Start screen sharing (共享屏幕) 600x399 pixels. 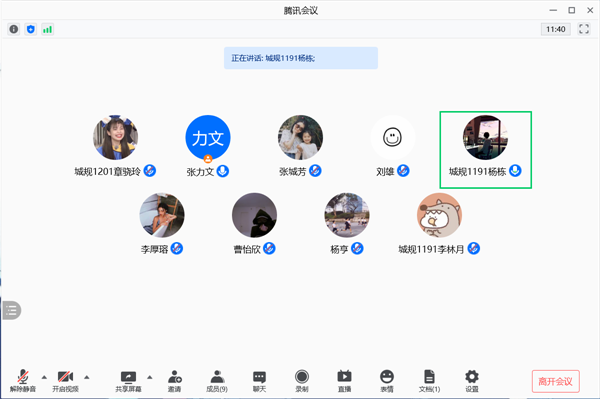tap(128, 381)
